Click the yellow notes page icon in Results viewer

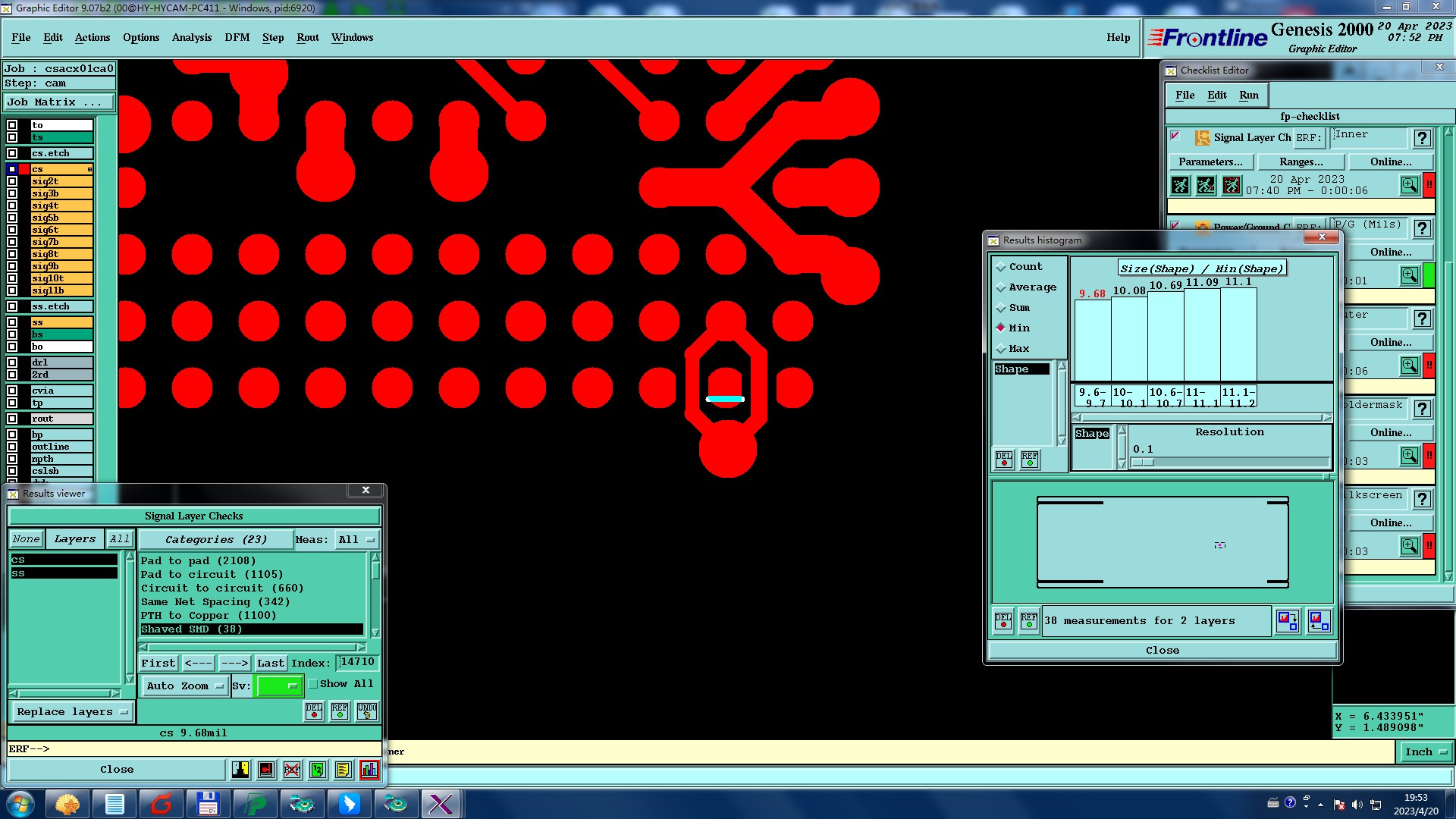click(x=344, y=770)
